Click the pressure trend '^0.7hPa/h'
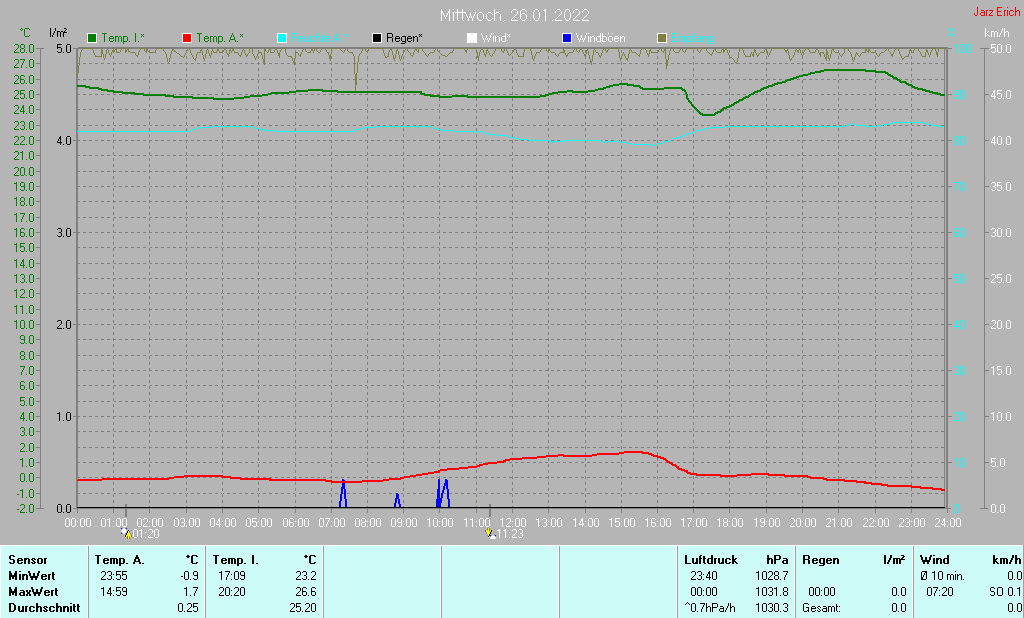This screenshot has height=618, width=1024. coord(709,608)
